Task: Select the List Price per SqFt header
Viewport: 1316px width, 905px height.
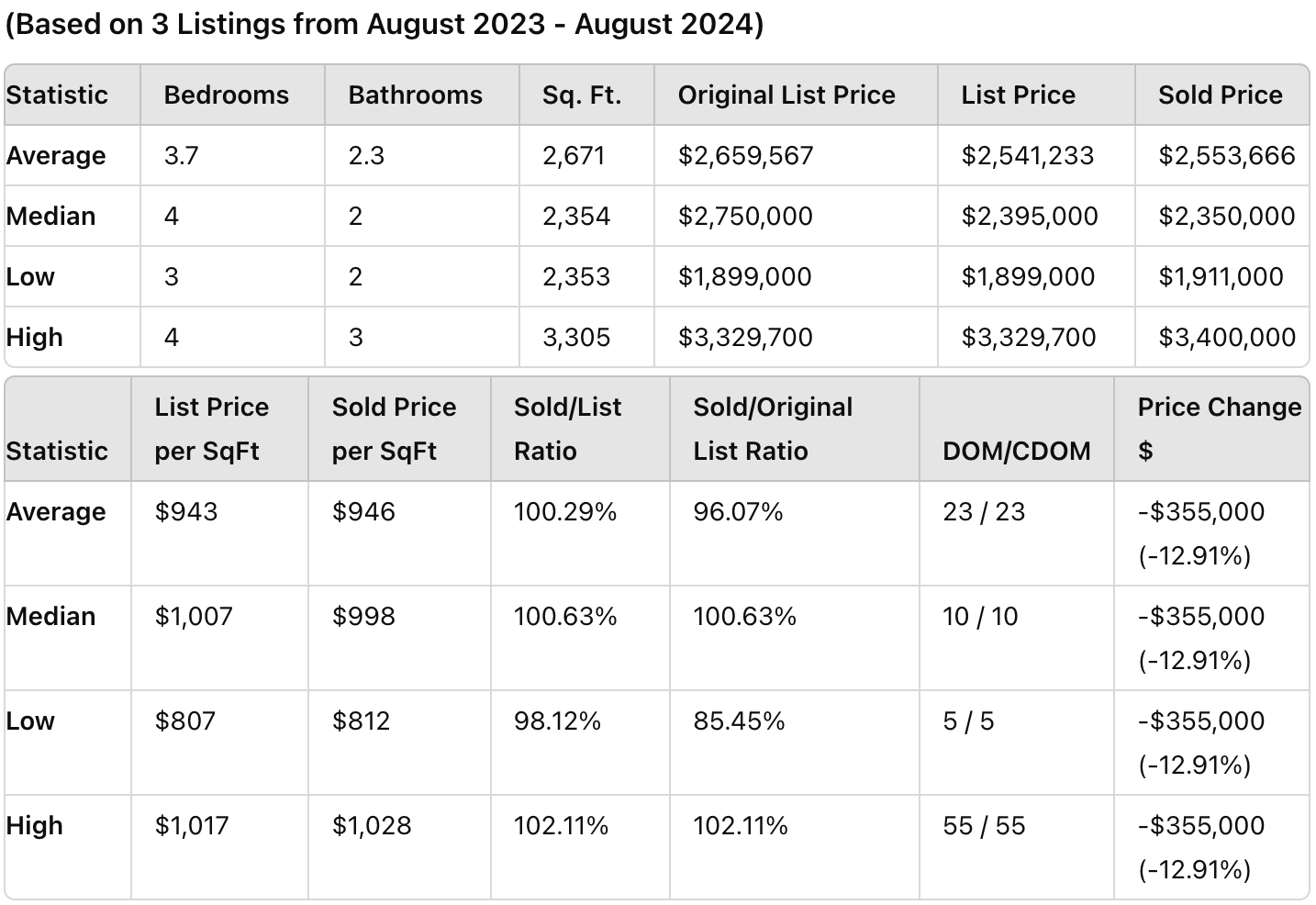Action: (211, 429)
